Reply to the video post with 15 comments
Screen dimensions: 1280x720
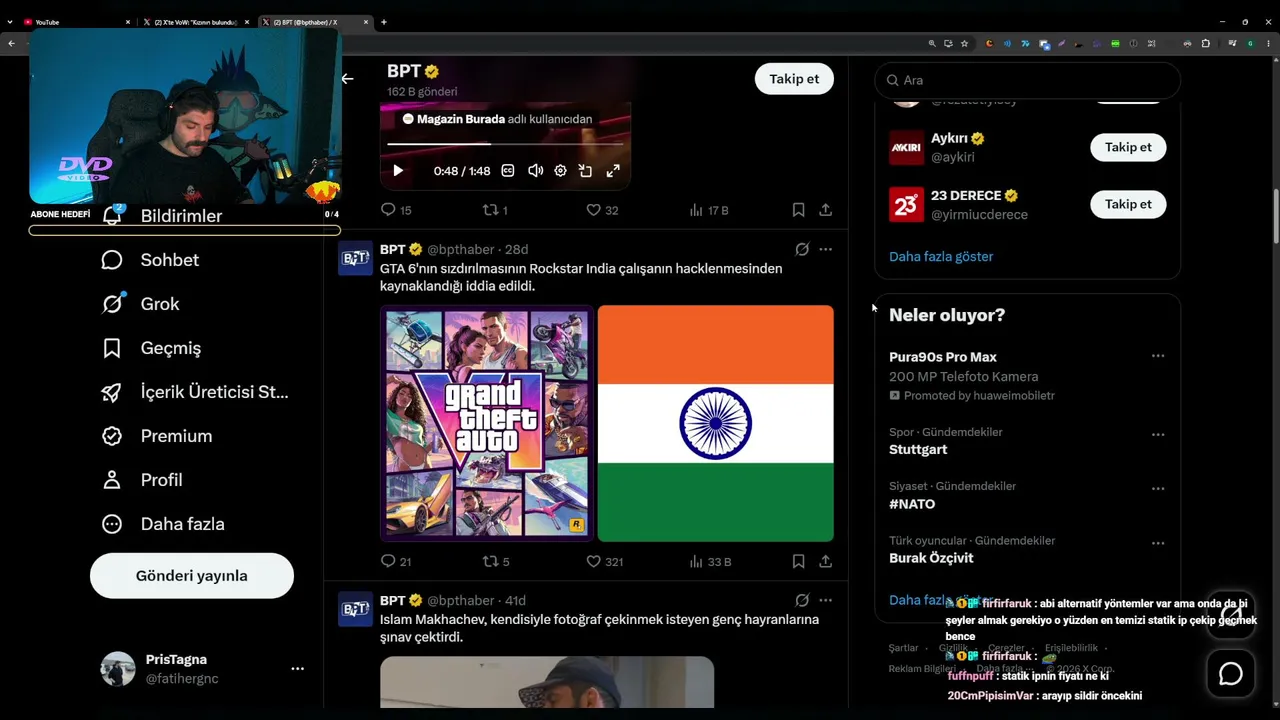coord(397,210)
